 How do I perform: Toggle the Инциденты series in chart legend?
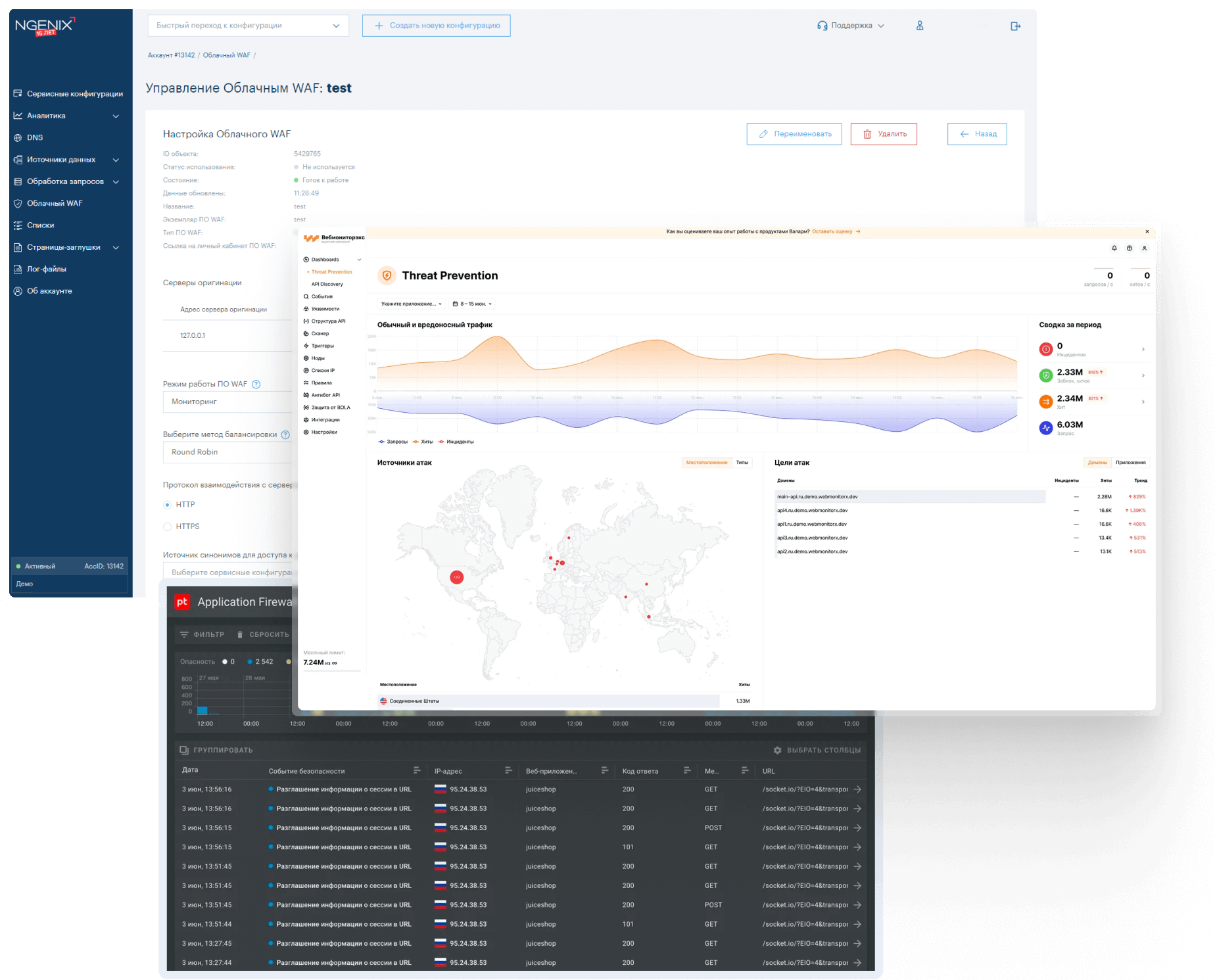(456, 442)
